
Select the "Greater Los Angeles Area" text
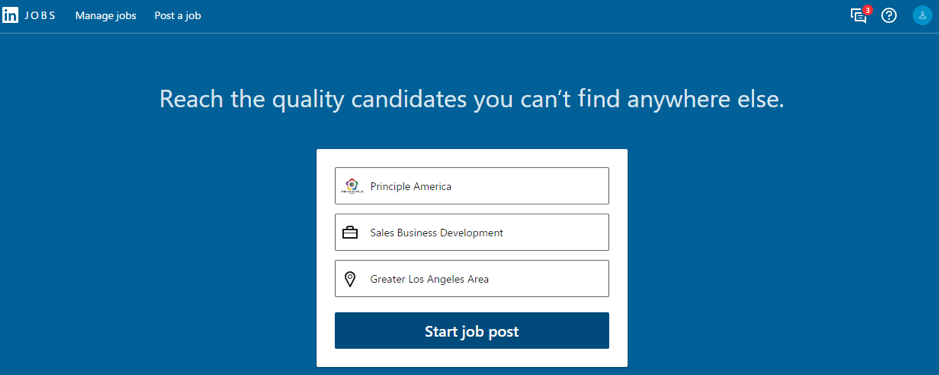[429, 279]
